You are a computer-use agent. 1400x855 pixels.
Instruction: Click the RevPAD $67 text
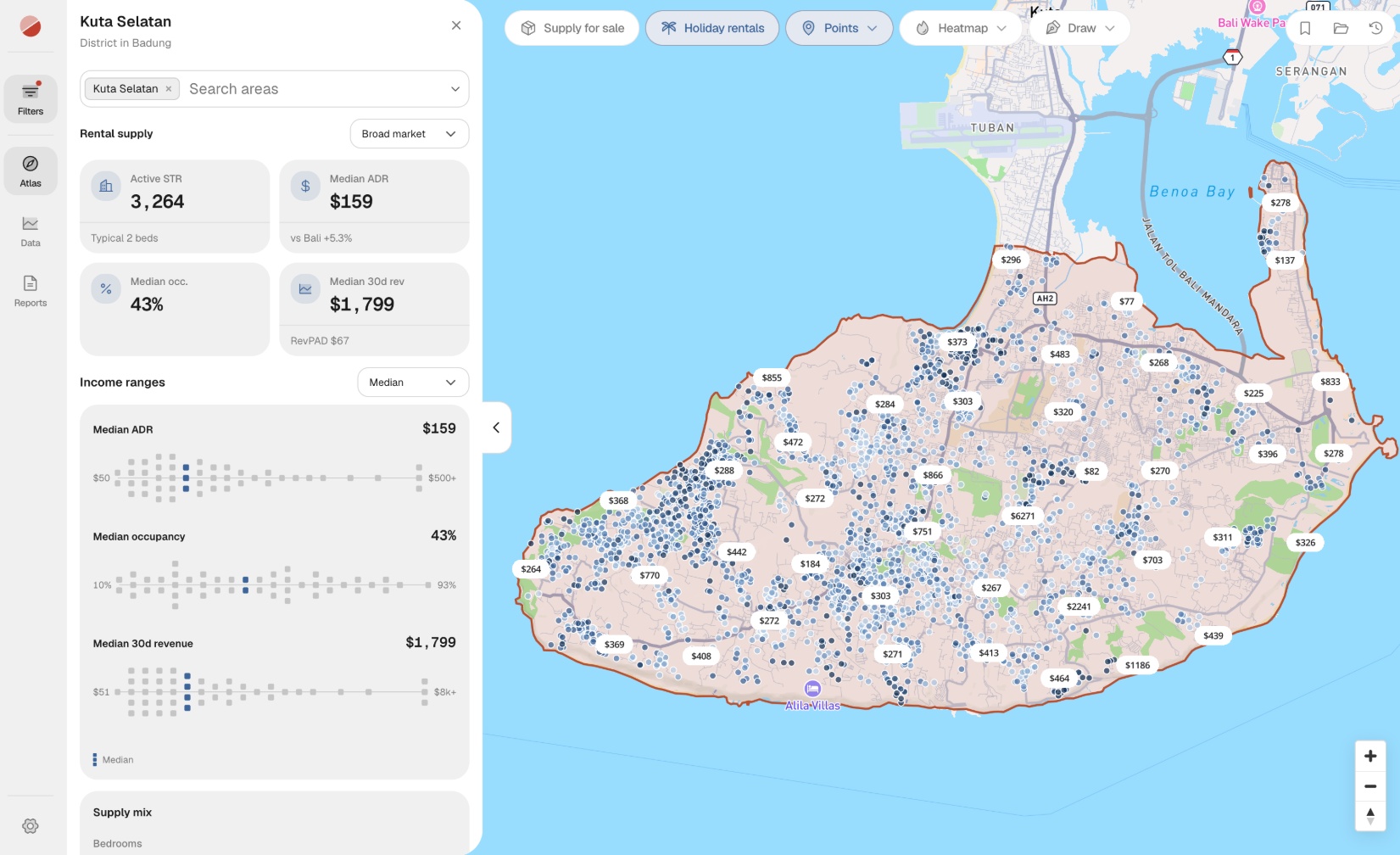point(320,341)
